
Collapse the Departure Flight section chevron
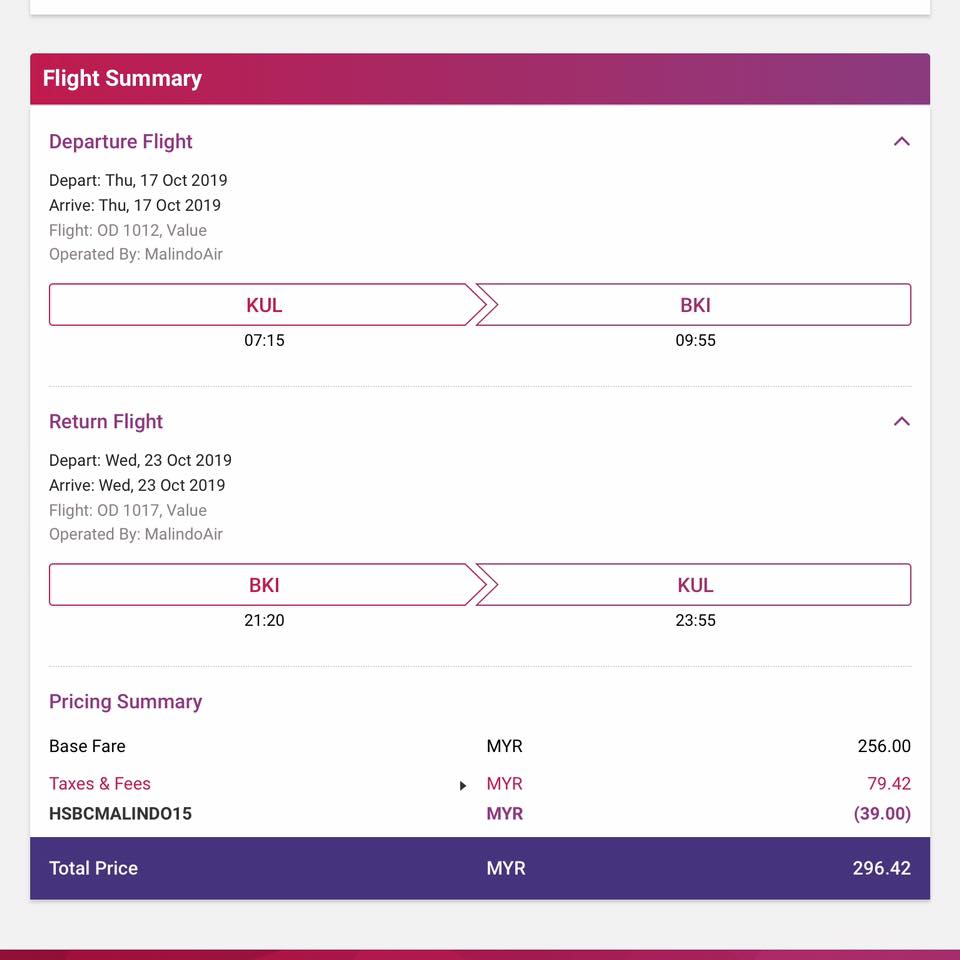click(901, 141)
